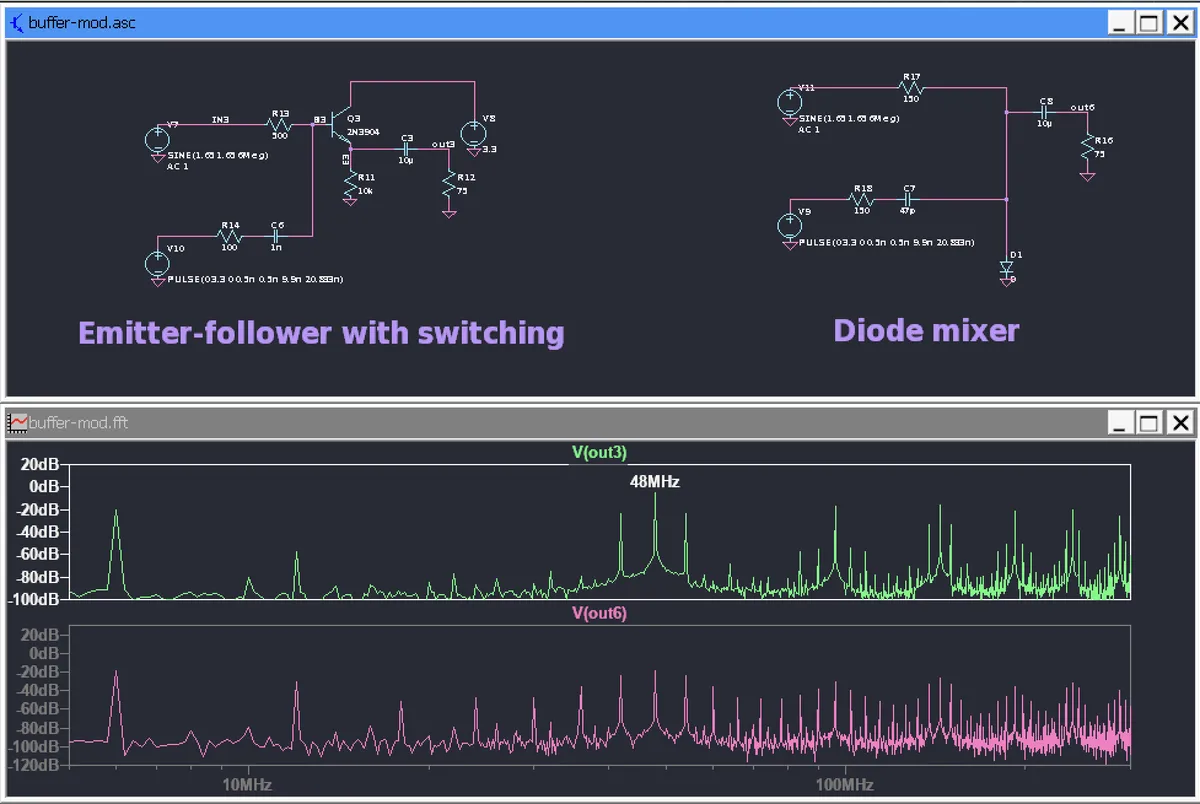Select capacitor C8 symbol

[1044, 112]
